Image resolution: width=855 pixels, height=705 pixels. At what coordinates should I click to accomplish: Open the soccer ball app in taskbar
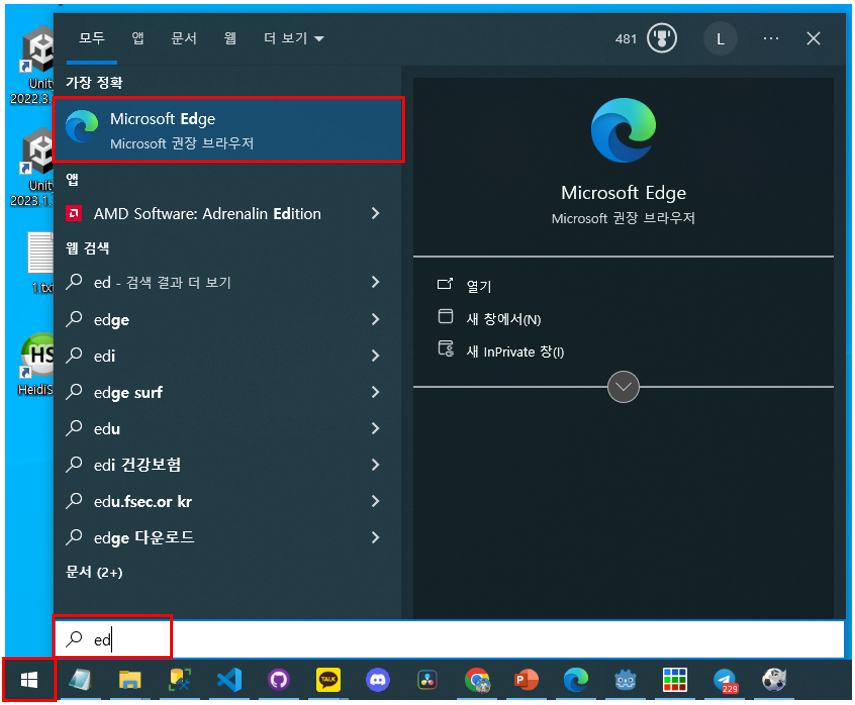pos(774,679)
